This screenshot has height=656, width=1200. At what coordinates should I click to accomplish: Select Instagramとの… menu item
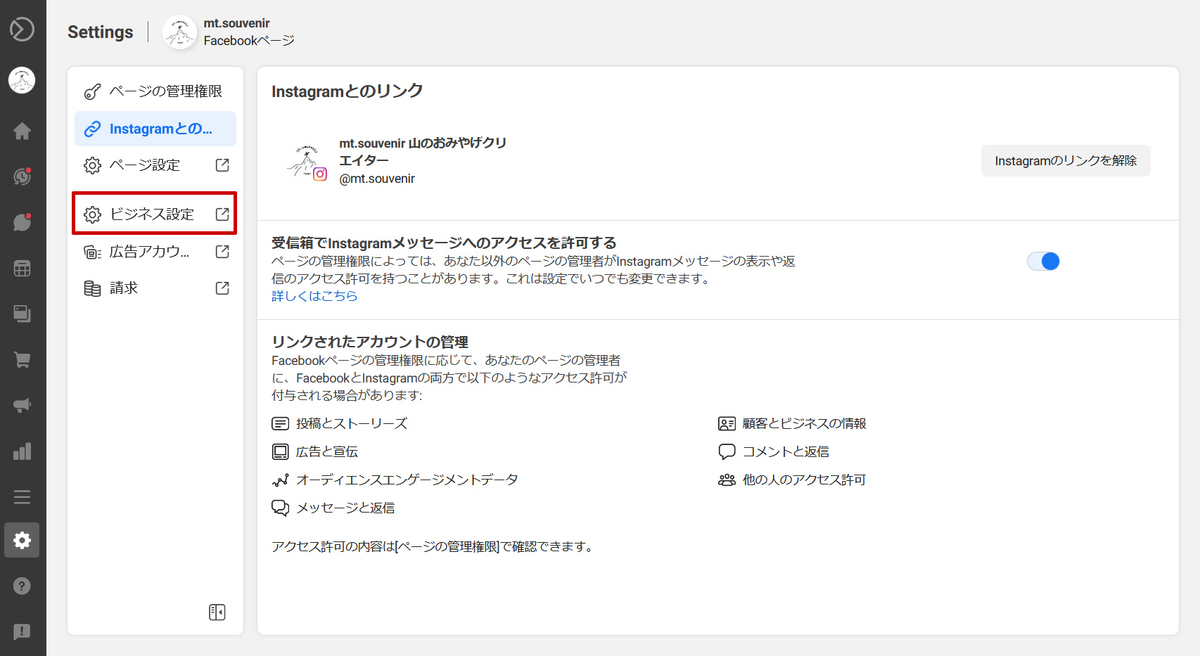(155, 128)
